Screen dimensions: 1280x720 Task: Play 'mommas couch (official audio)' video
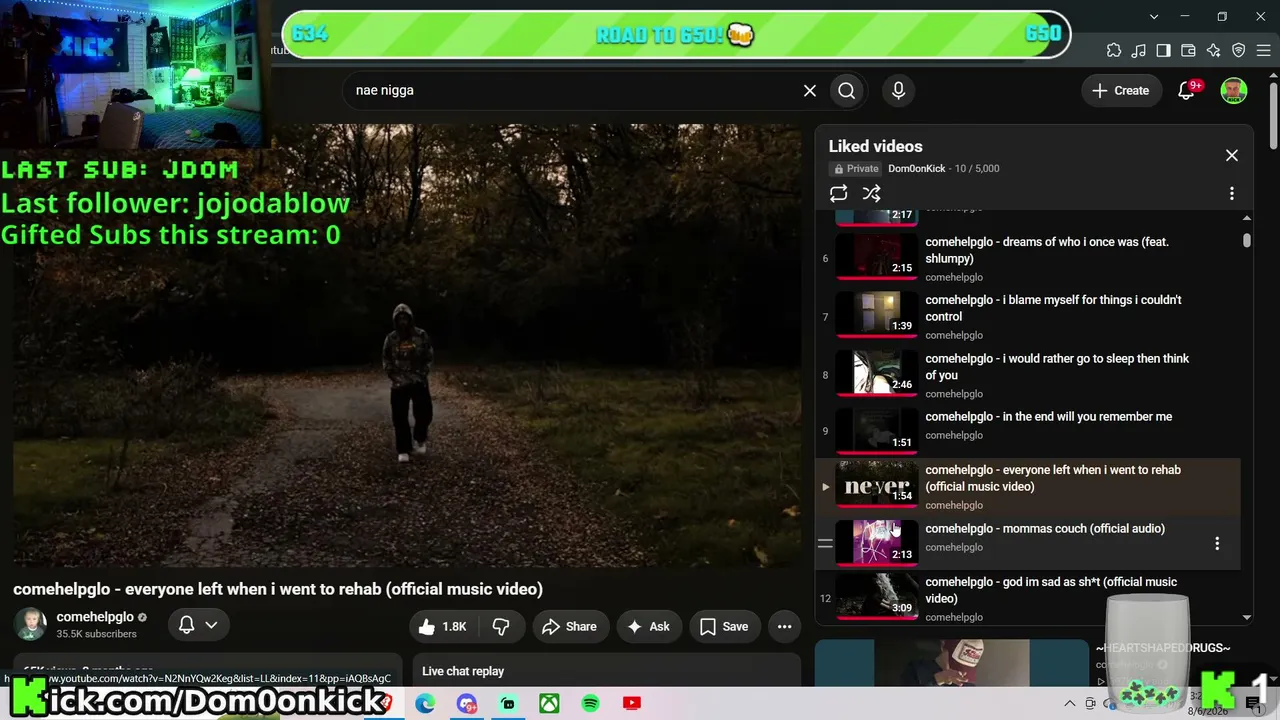click(1045, 529)
